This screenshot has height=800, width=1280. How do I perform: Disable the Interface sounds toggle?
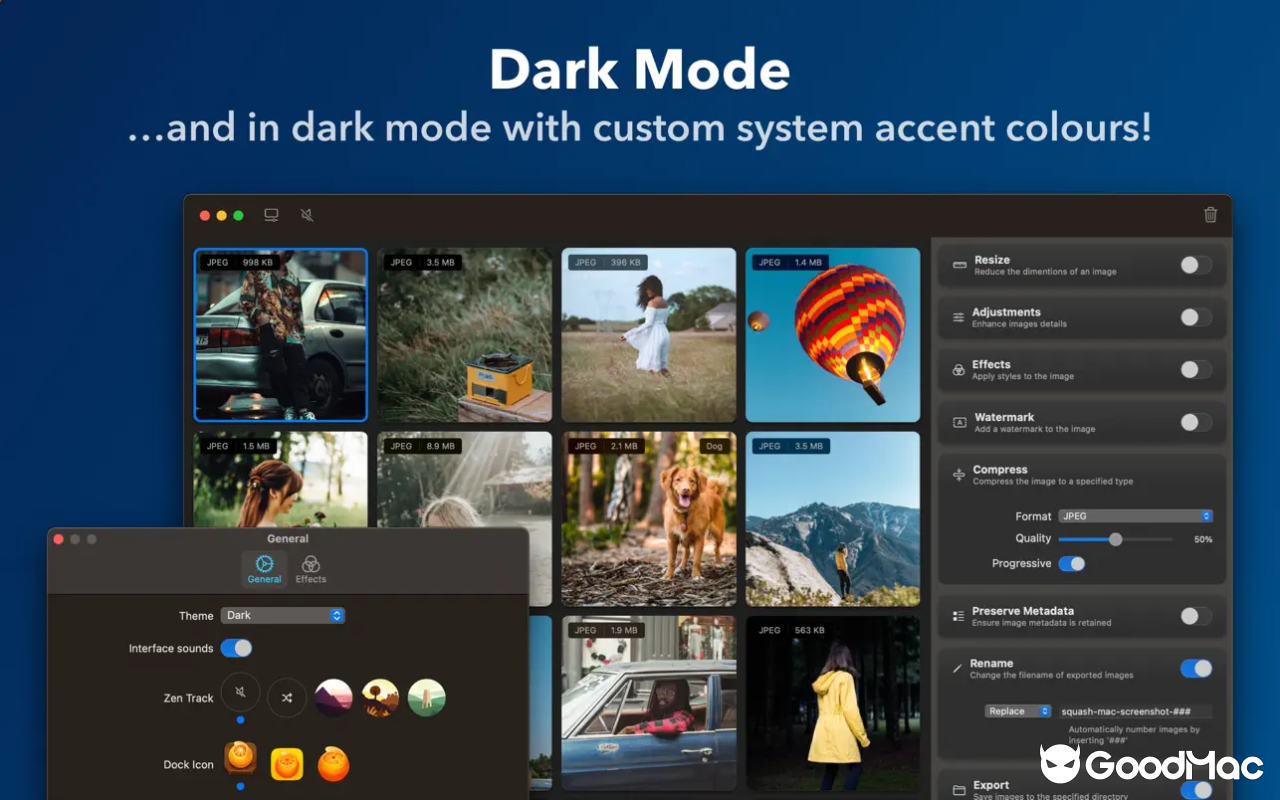pos(236,648)
